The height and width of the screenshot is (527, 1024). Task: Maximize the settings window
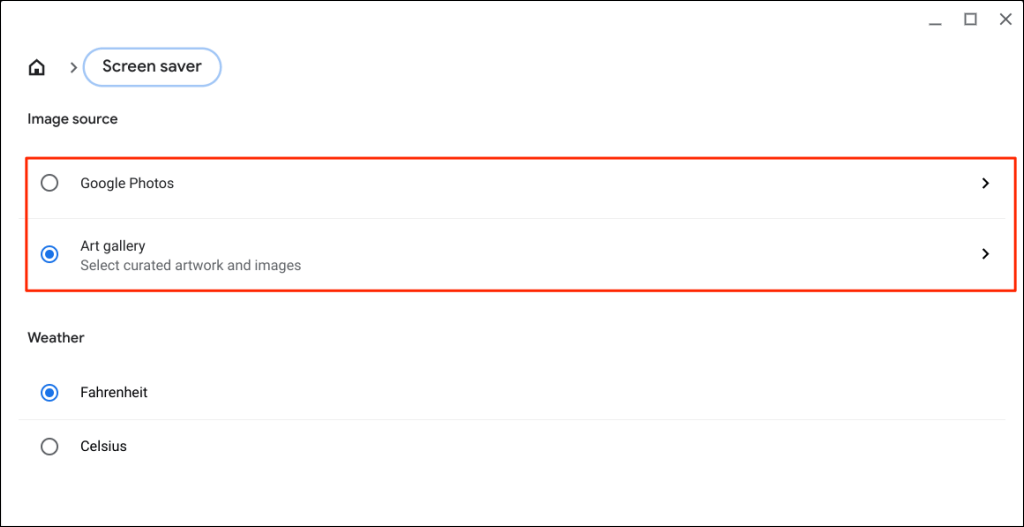click(970, 19)
